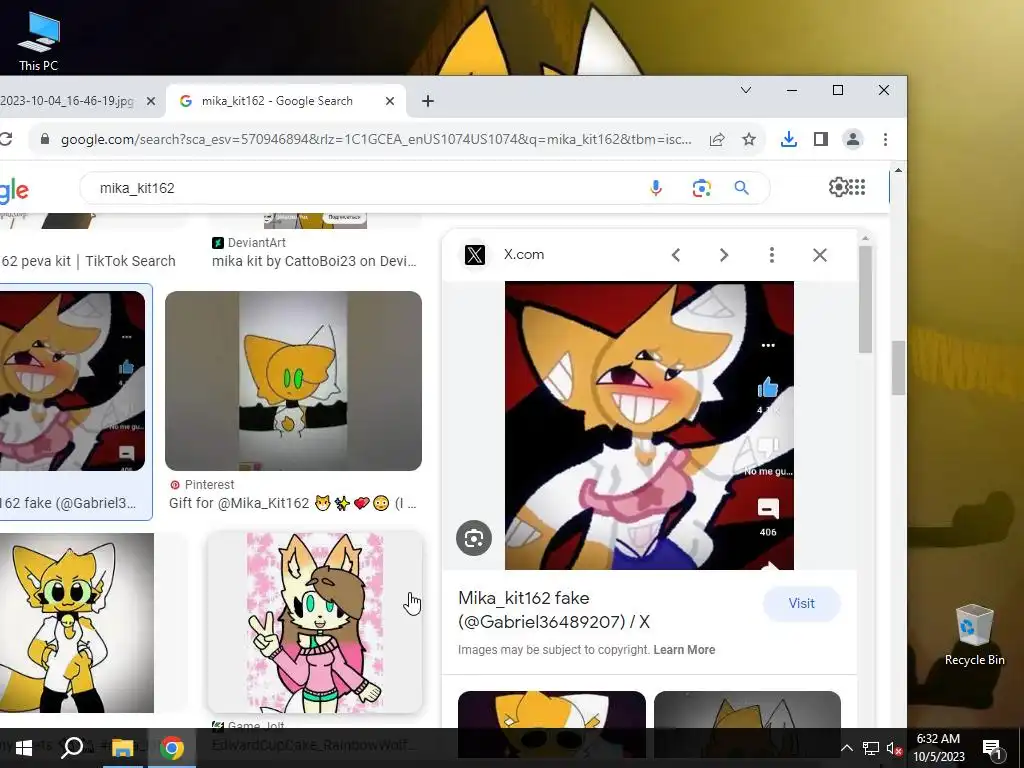
Task: Open TikTok Search result link
Action: pos(88,261)
